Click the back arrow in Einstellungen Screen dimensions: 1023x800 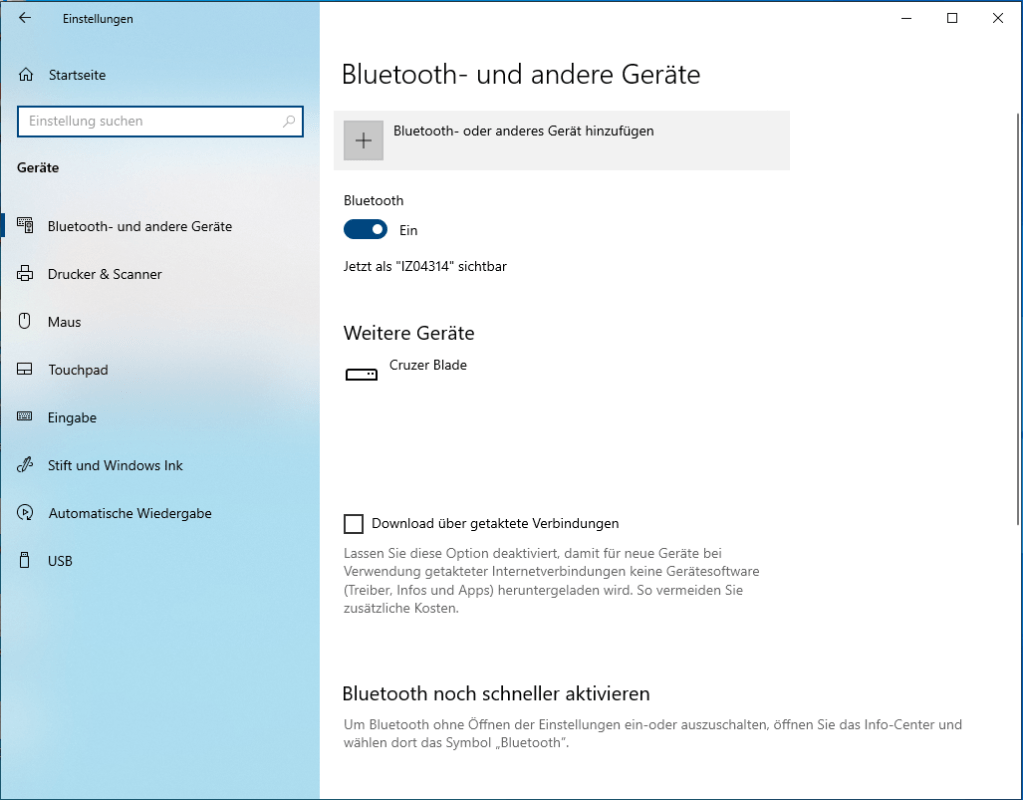point(25,18)
